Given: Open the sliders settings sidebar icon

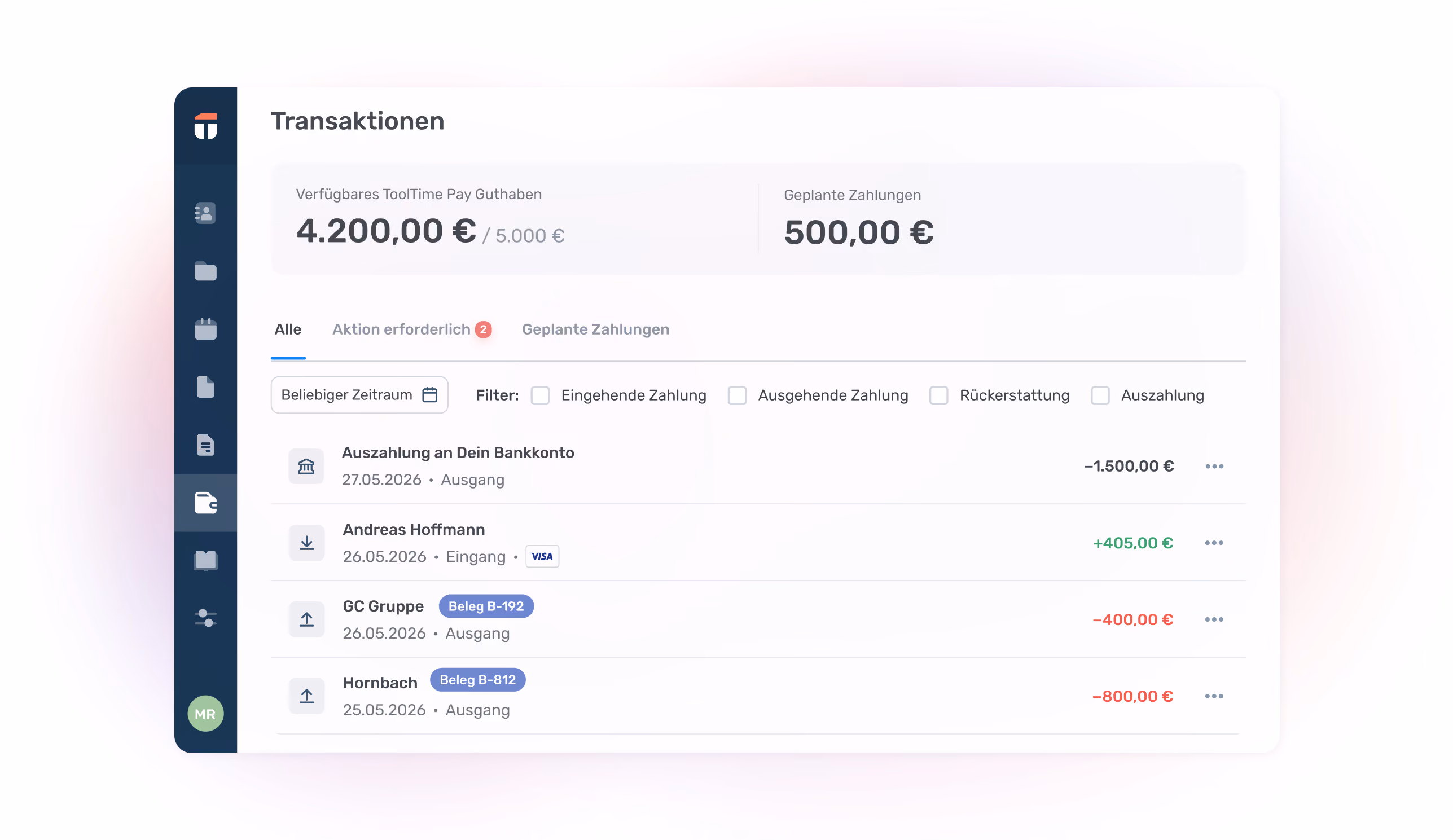Looking at the screenshot, I should pyautogui.click(x=205, y=618).
